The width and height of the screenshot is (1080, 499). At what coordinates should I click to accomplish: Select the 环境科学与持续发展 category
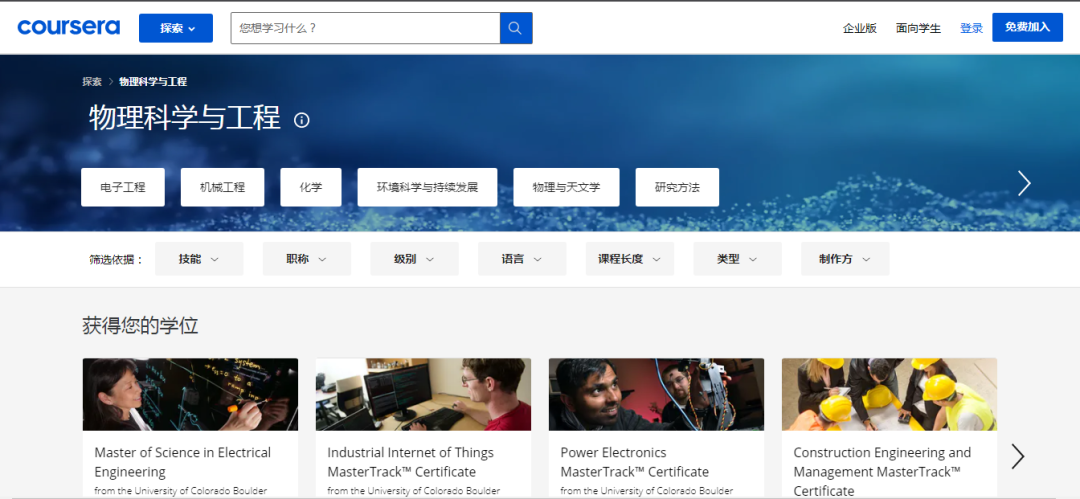click(x=427, y=187)
